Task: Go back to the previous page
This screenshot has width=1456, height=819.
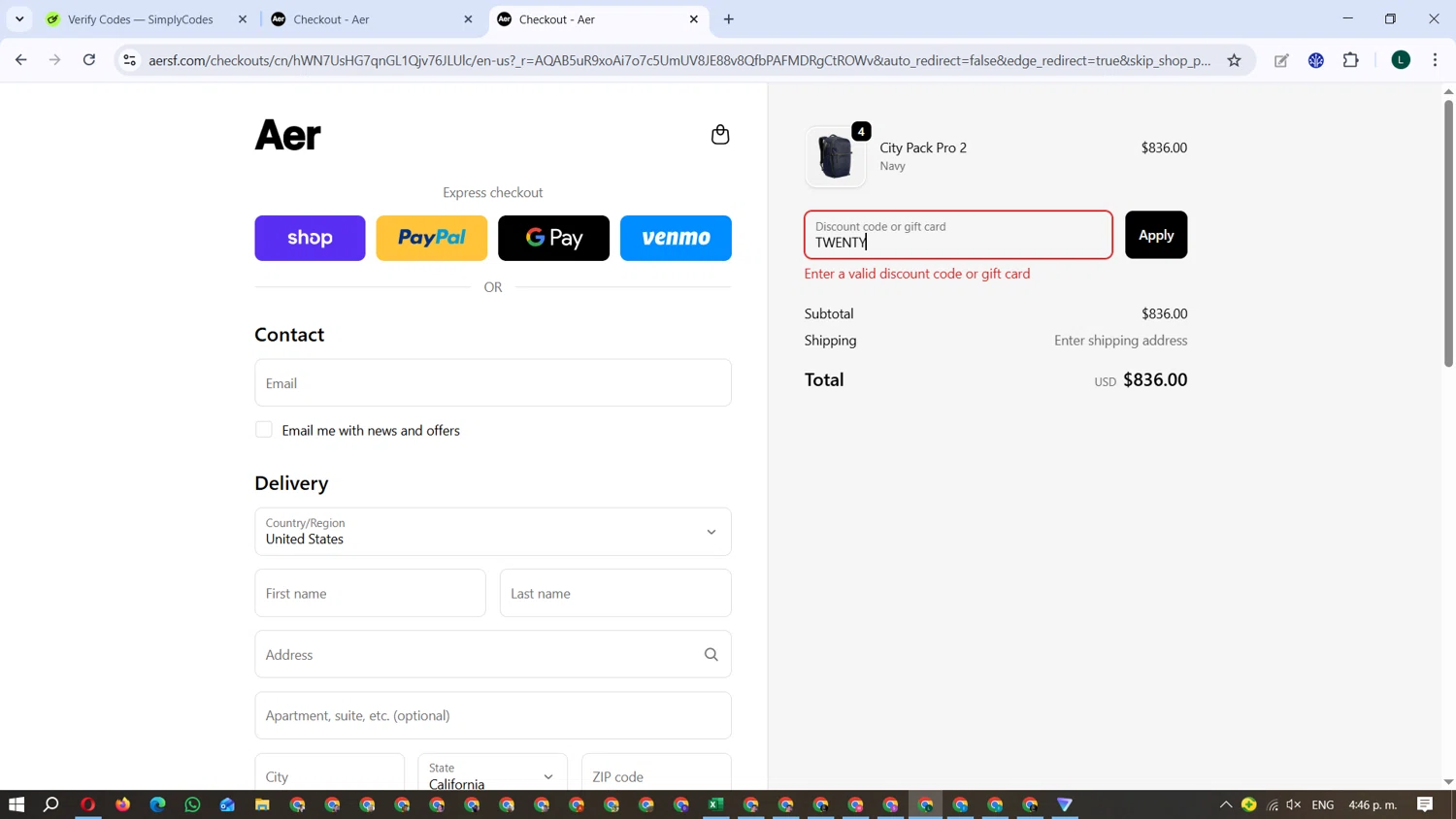Action: coord(21,60)
